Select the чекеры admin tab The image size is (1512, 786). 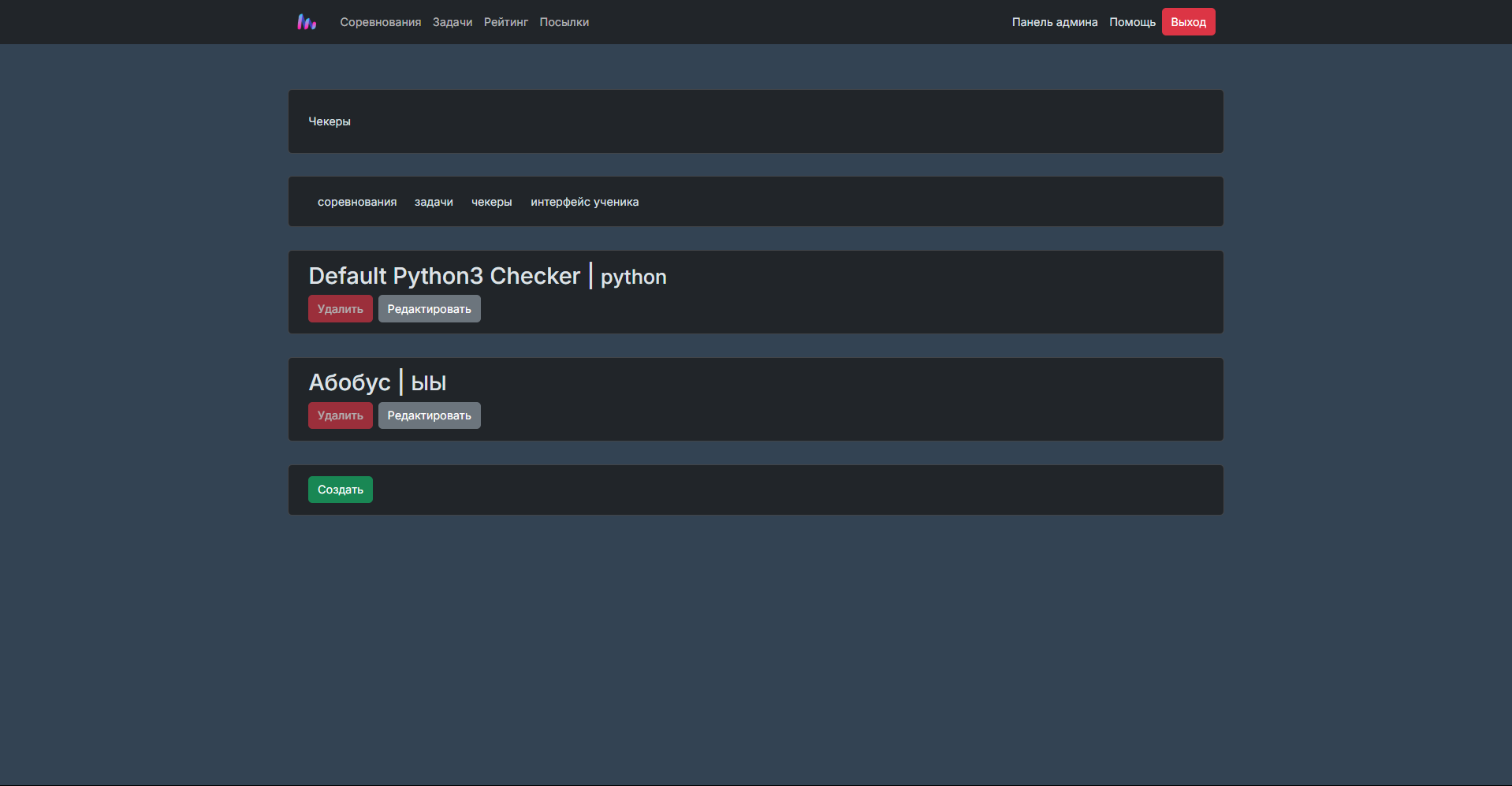click(x=492, y=202)
